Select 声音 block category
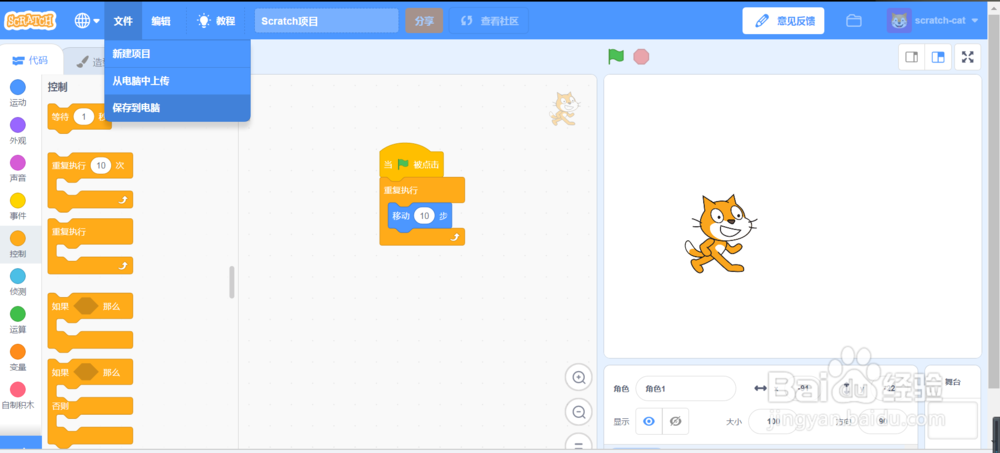This screenshot has width=1000, height=453. tap(18, 168)
